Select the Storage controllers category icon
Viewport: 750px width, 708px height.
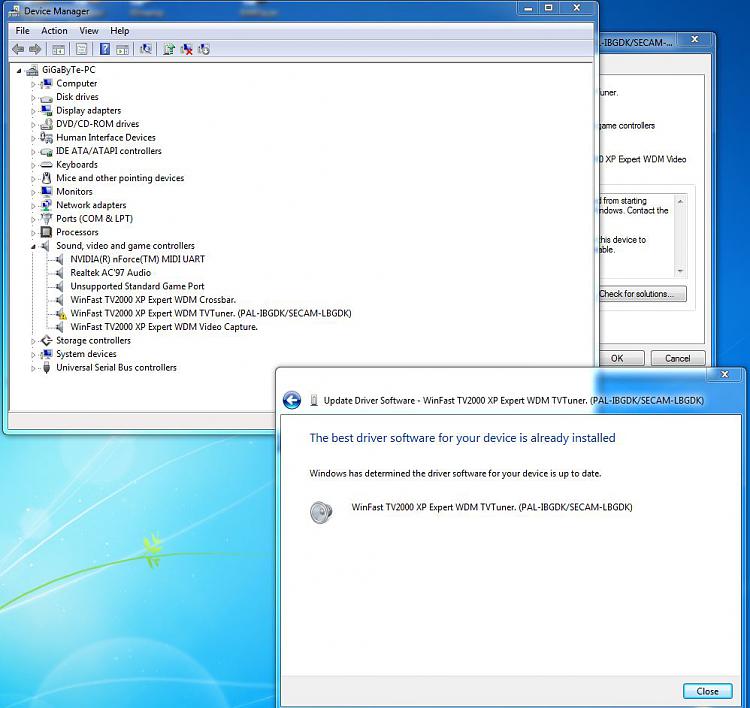click(x=46, y=341)
